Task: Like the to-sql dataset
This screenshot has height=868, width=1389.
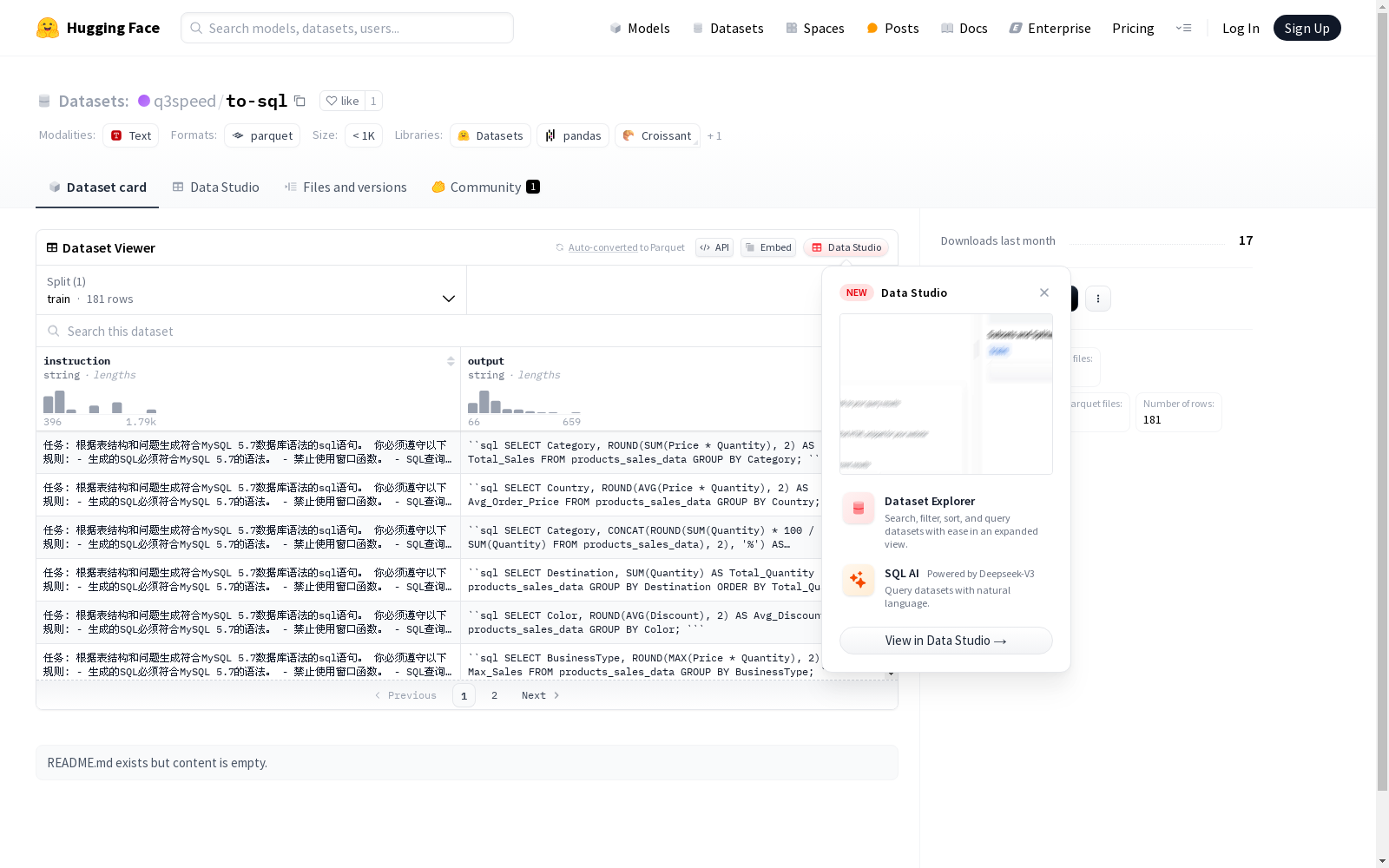Action: click(x=342, y=101)
